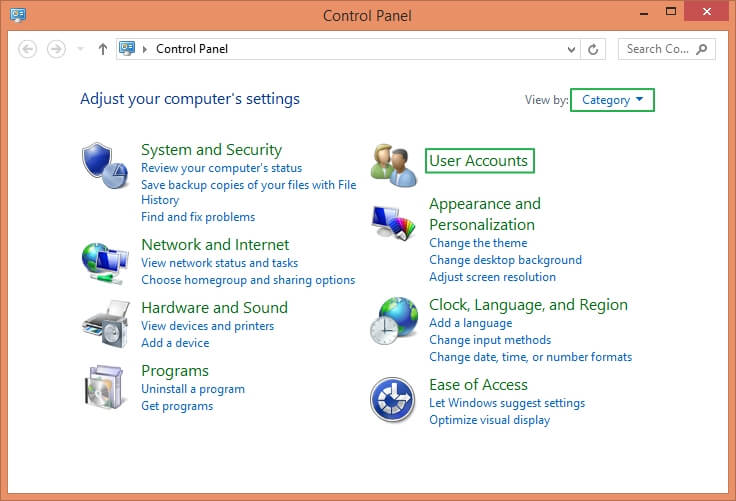Open the User Accounts people icon
This screenshot has height=501, width=736.
pyautogui.click(x=393, y=165)
